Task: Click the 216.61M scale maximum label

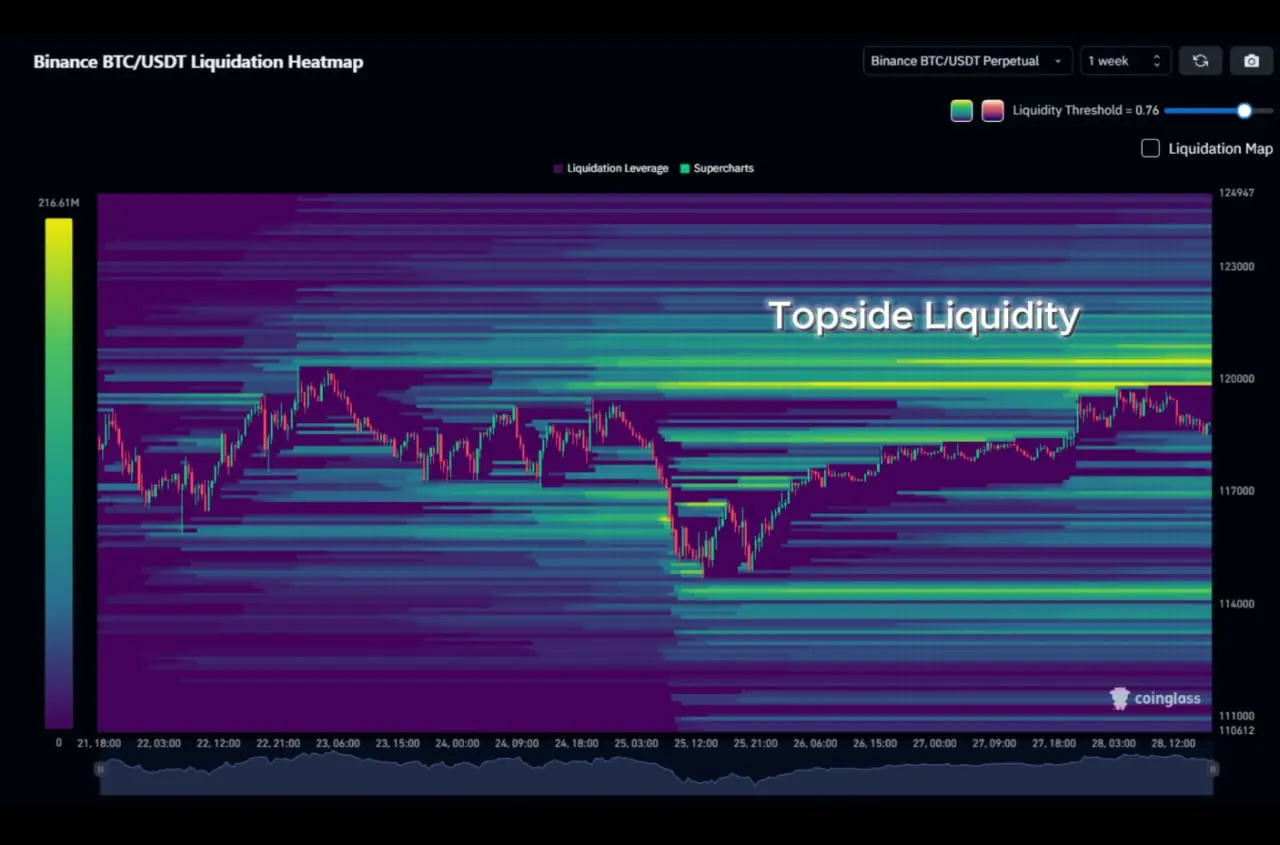Action: tap(59, 203)
